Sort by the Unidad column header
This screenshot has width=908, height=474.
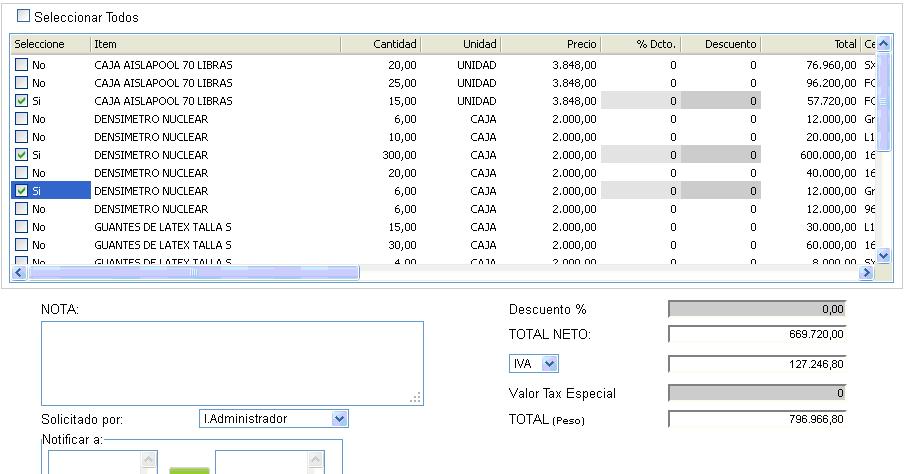point(460,44)
